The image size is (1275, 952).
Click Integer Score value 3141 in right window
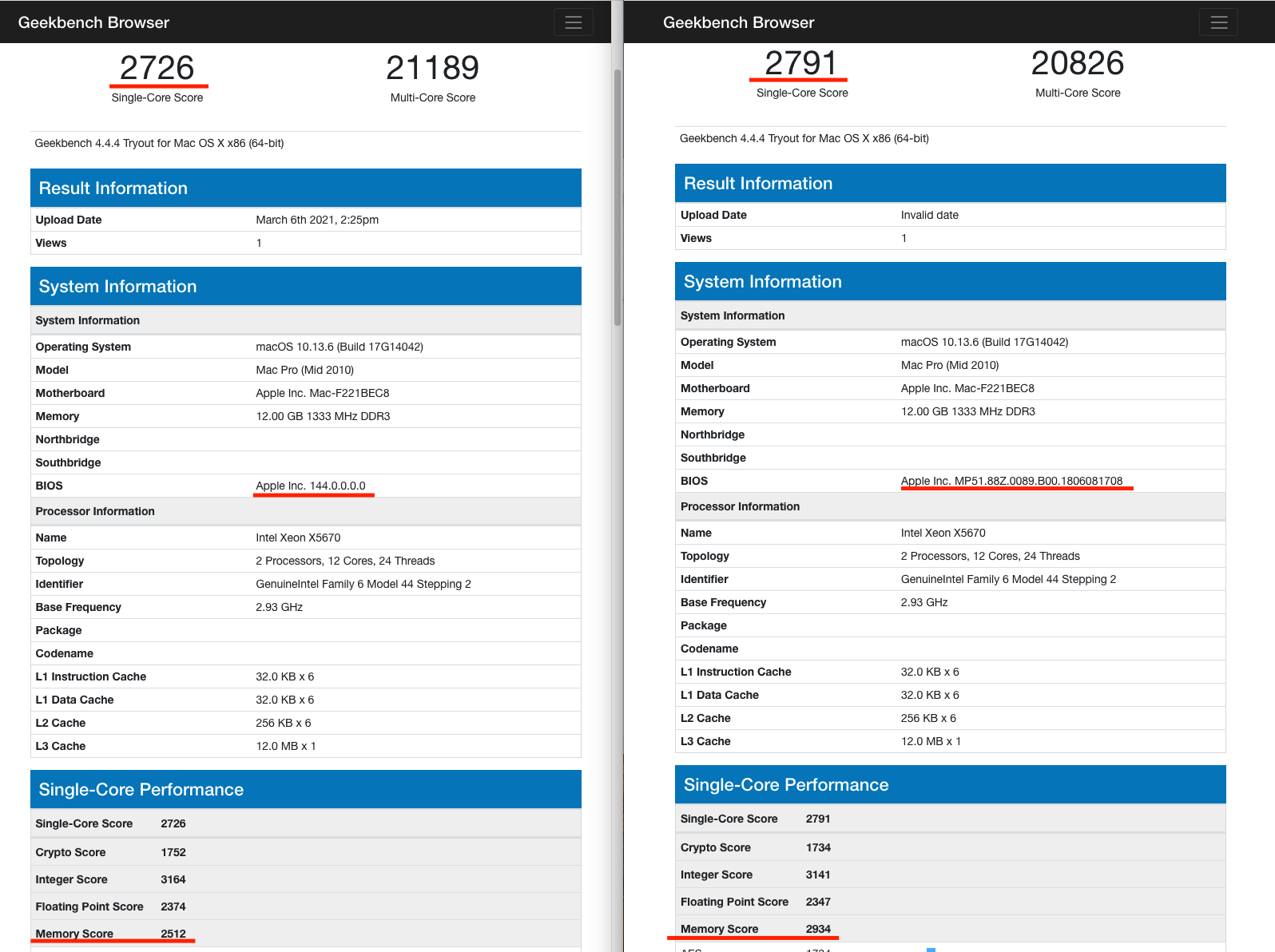(818, 875)
